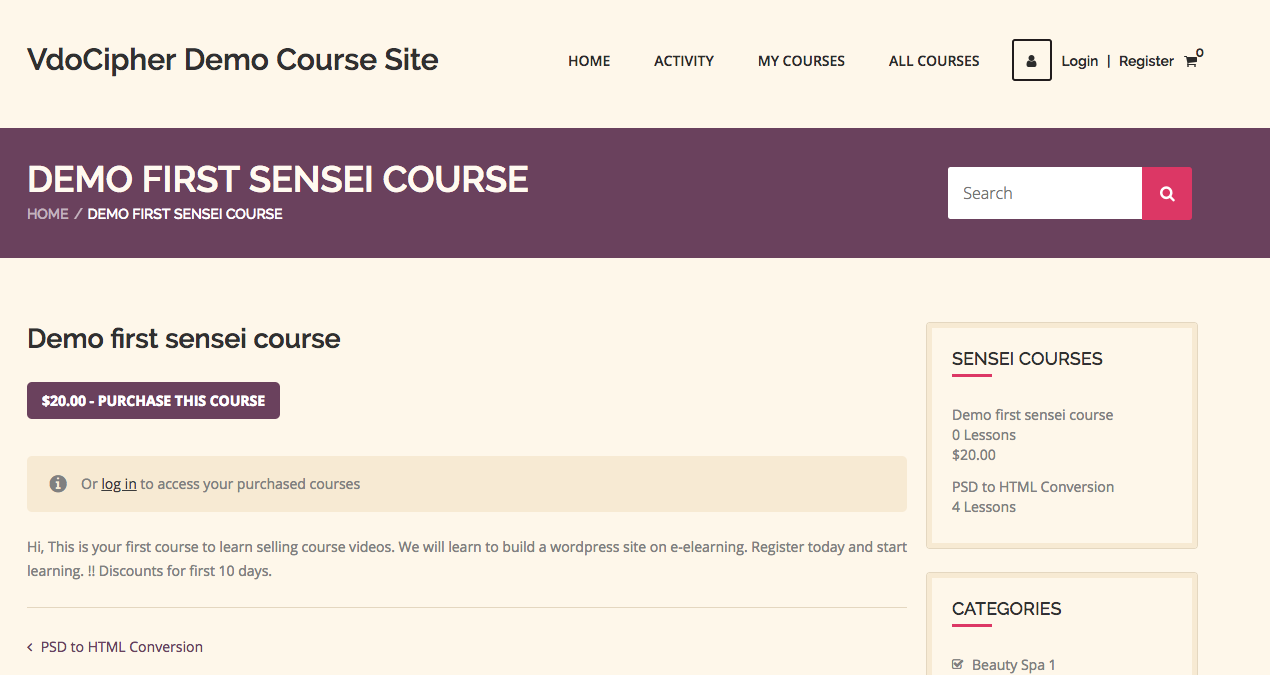Open previous lesson PSD to HTML Conversion
The image size is (1270, 675).
click(x=122, y=647)
